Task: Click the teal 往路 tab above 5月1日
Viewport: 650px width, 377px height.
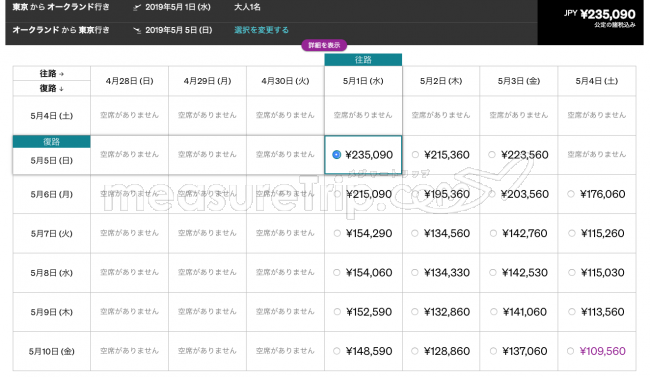Action: [x=363, y=60]
